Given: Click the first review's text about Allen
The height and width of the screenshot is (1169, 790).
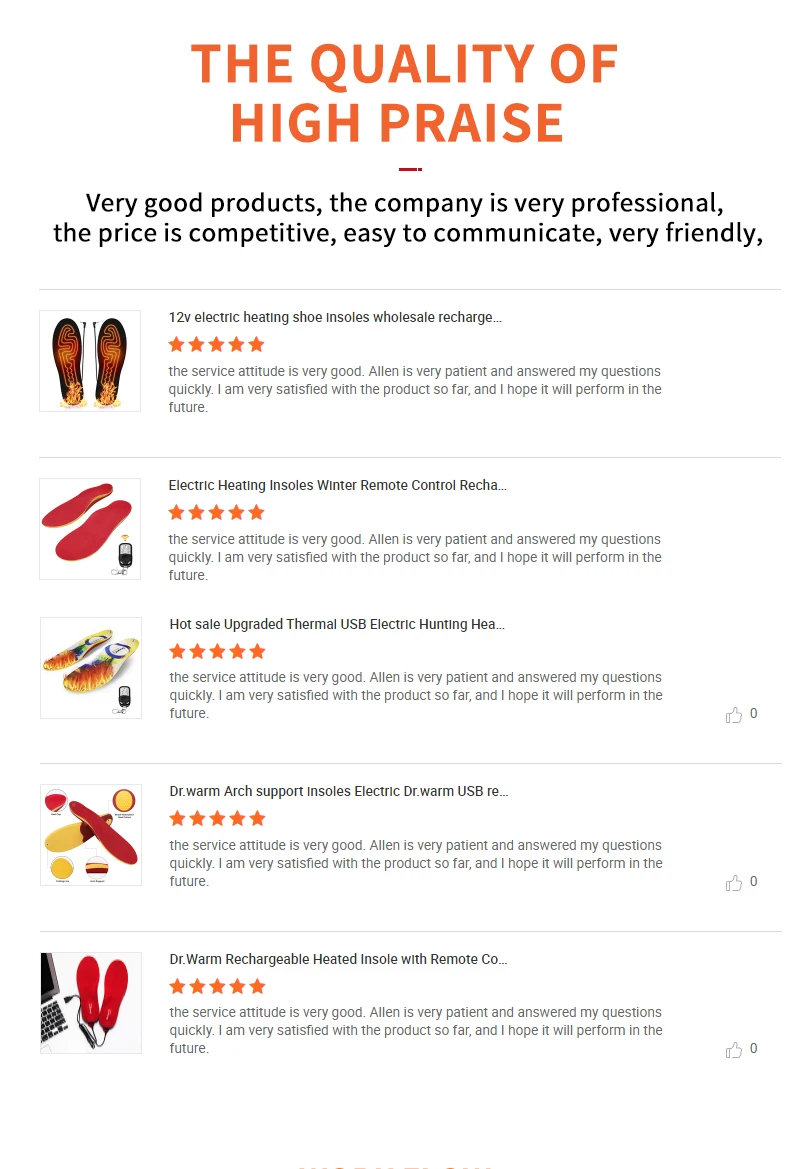Looking at the screenshot, I should [x=415, y=389].
